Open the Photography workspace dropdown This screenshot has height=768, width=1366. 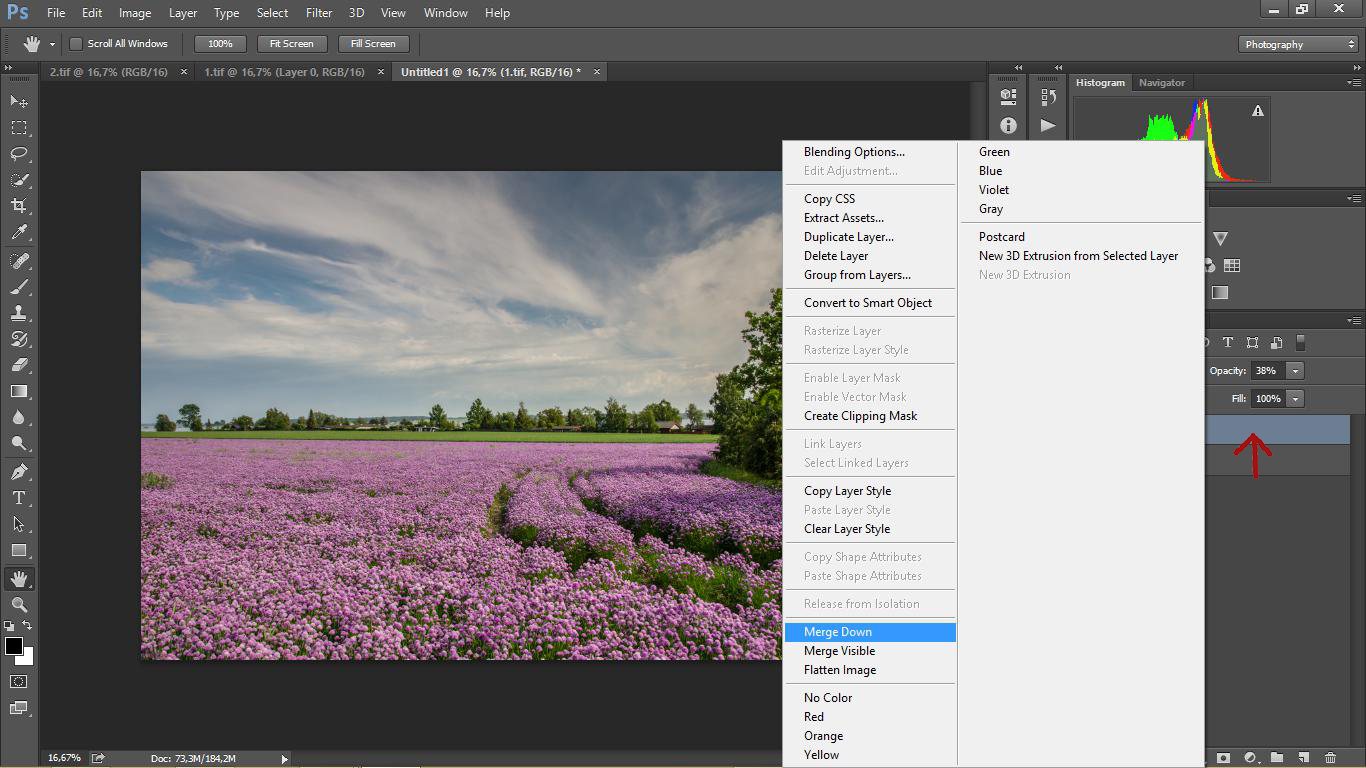point(1298,44)
